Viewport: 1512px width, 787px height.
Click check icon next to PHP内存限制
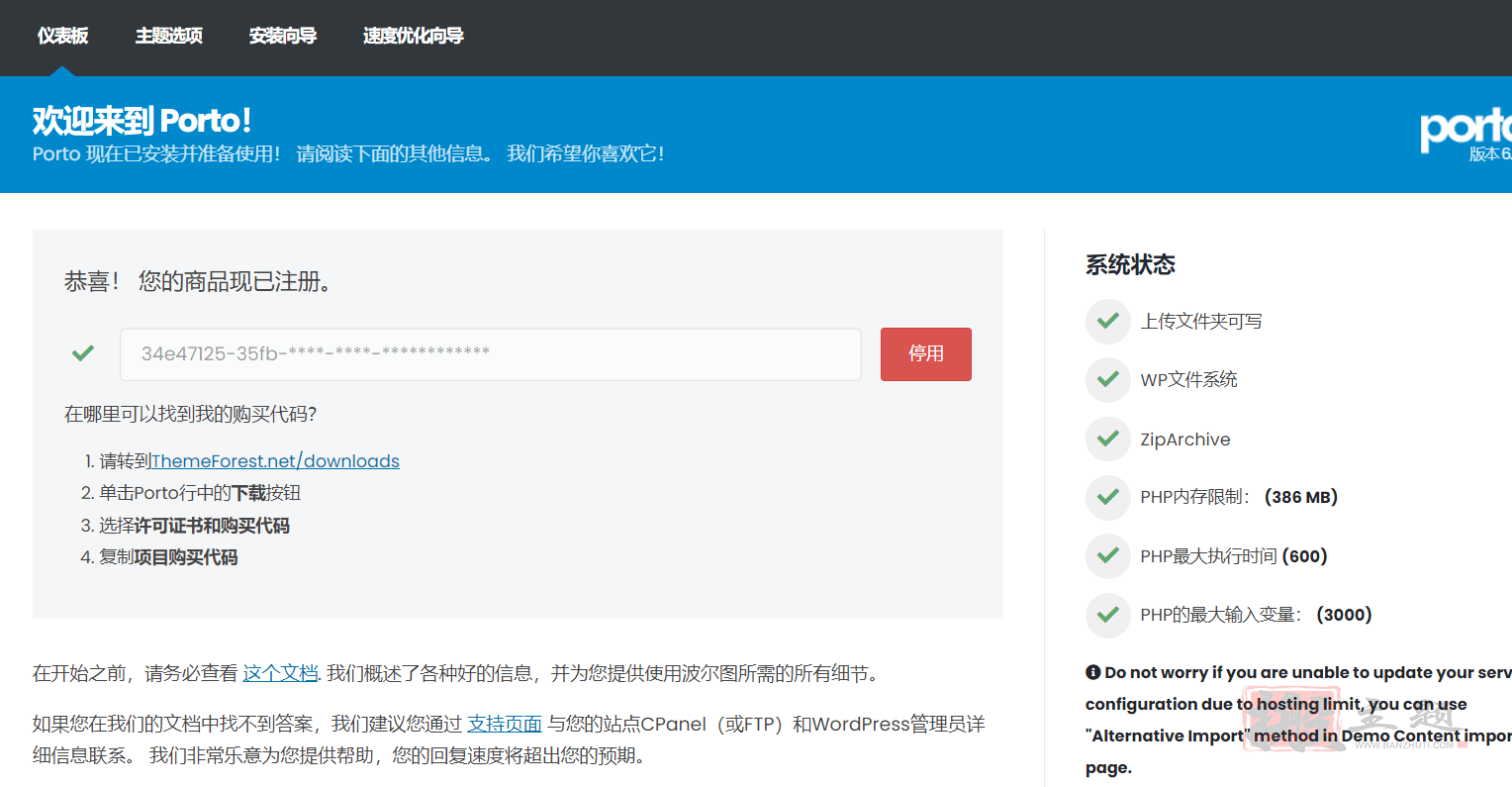click(x=1108, y=497)
